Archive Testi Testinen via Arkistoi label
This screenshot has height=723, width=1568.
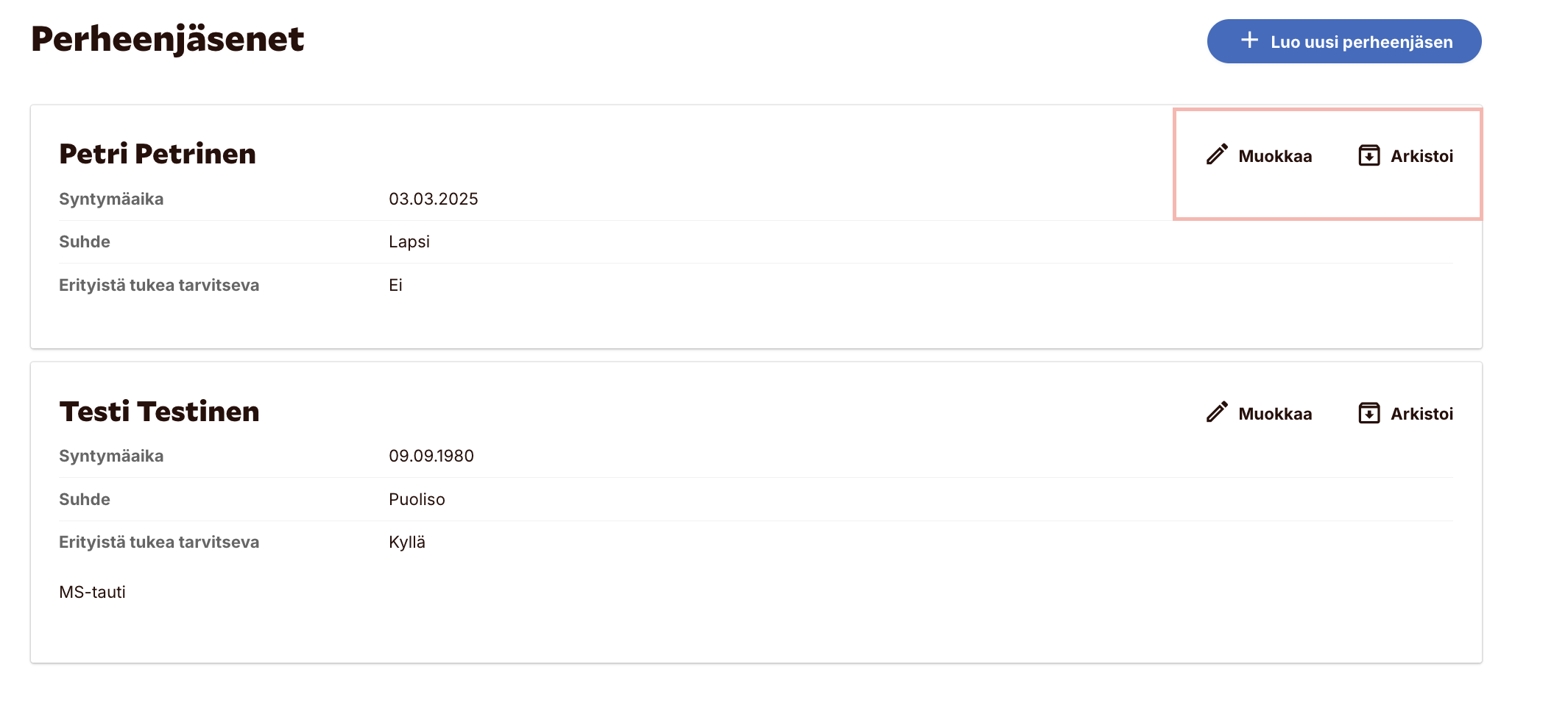coord(1422,414)
